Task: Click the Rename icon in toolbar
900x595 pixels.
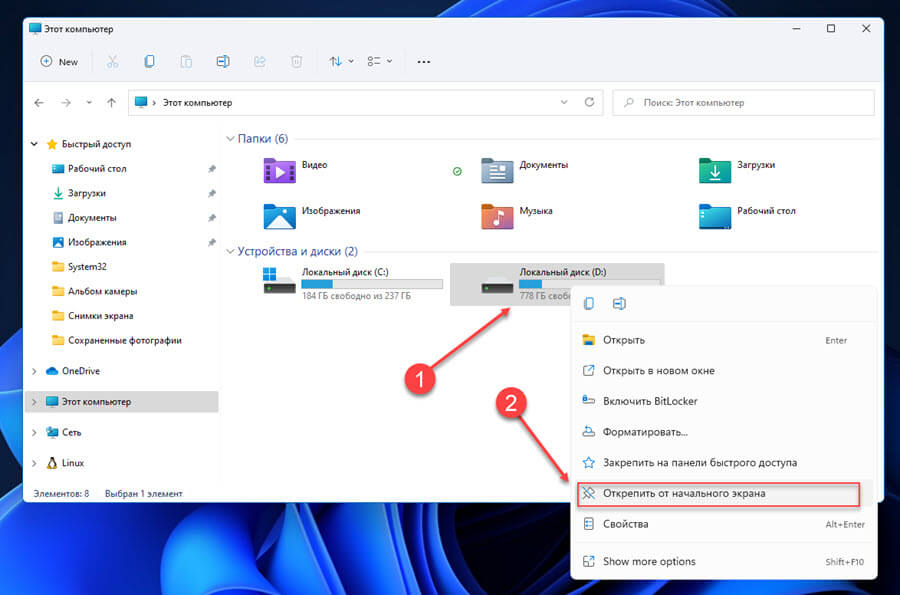Action: click(x=223, y=61)
